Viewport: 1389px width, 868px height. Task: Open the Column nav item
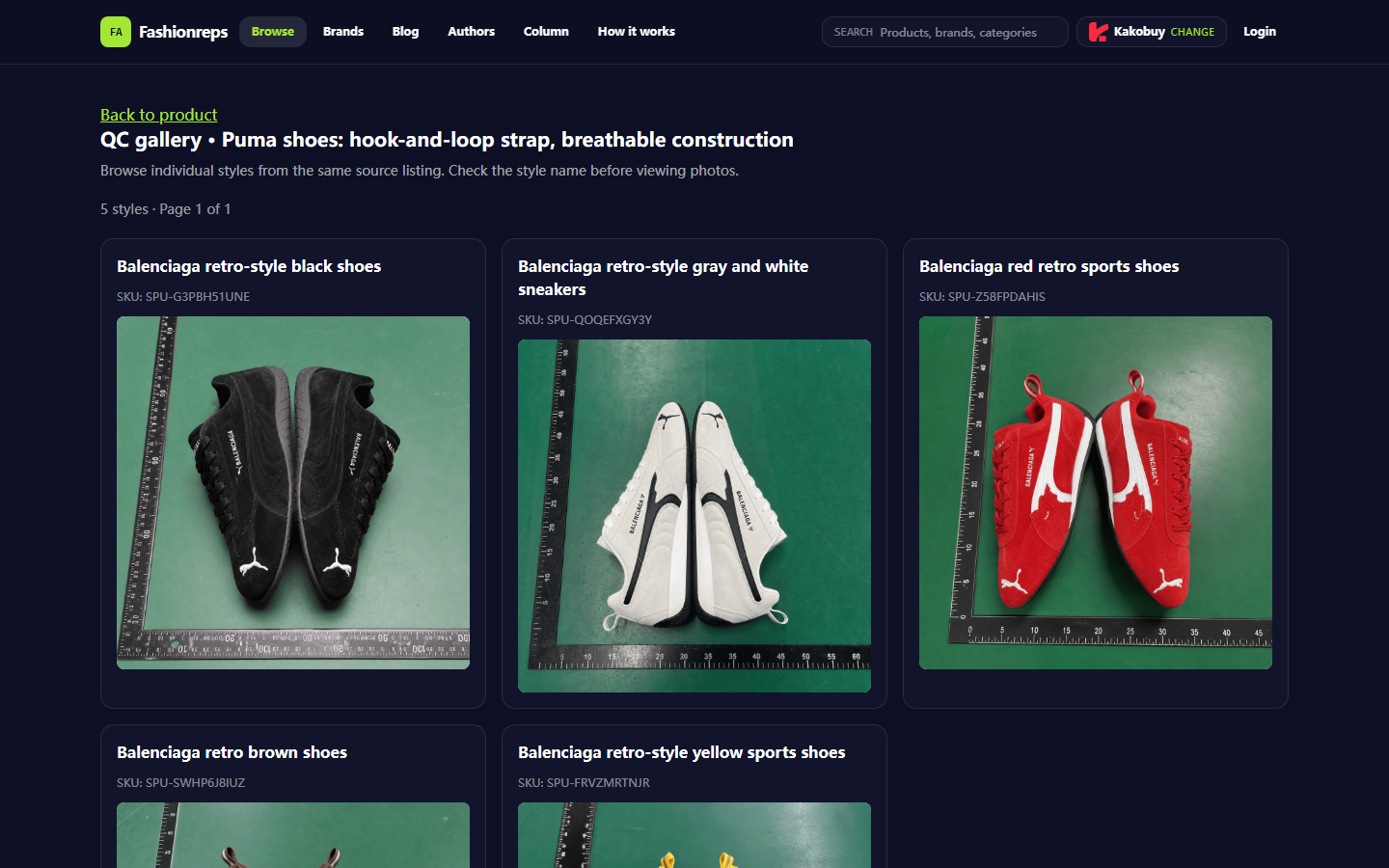pyautogui.click(x=546, y=32)
